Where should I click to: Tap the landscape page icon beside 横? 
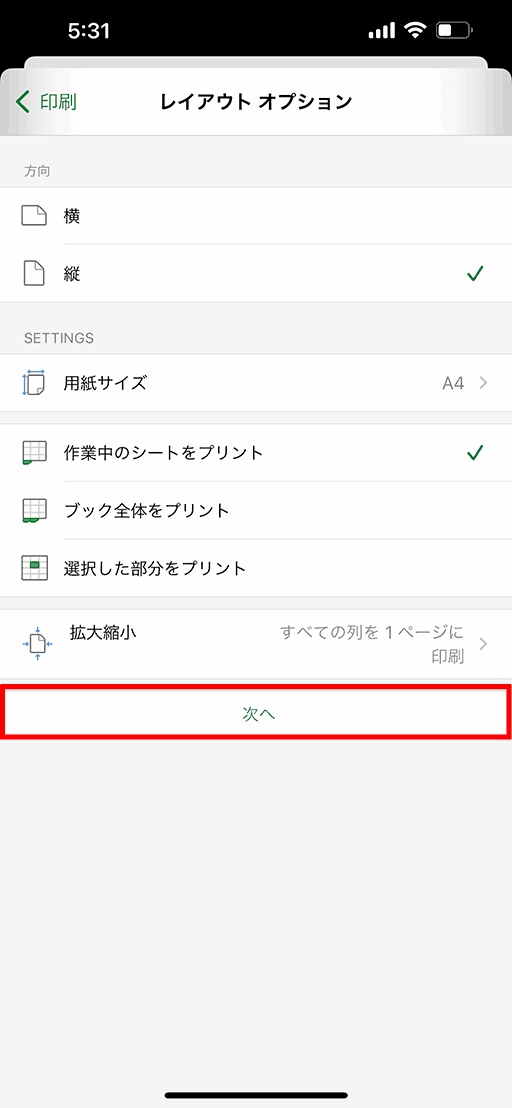point(34,216)
